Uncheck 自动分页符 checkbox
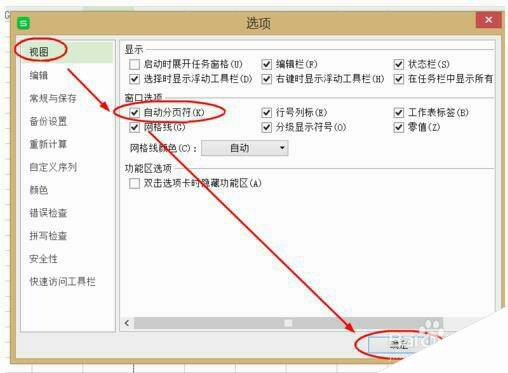 coord(134,113)
